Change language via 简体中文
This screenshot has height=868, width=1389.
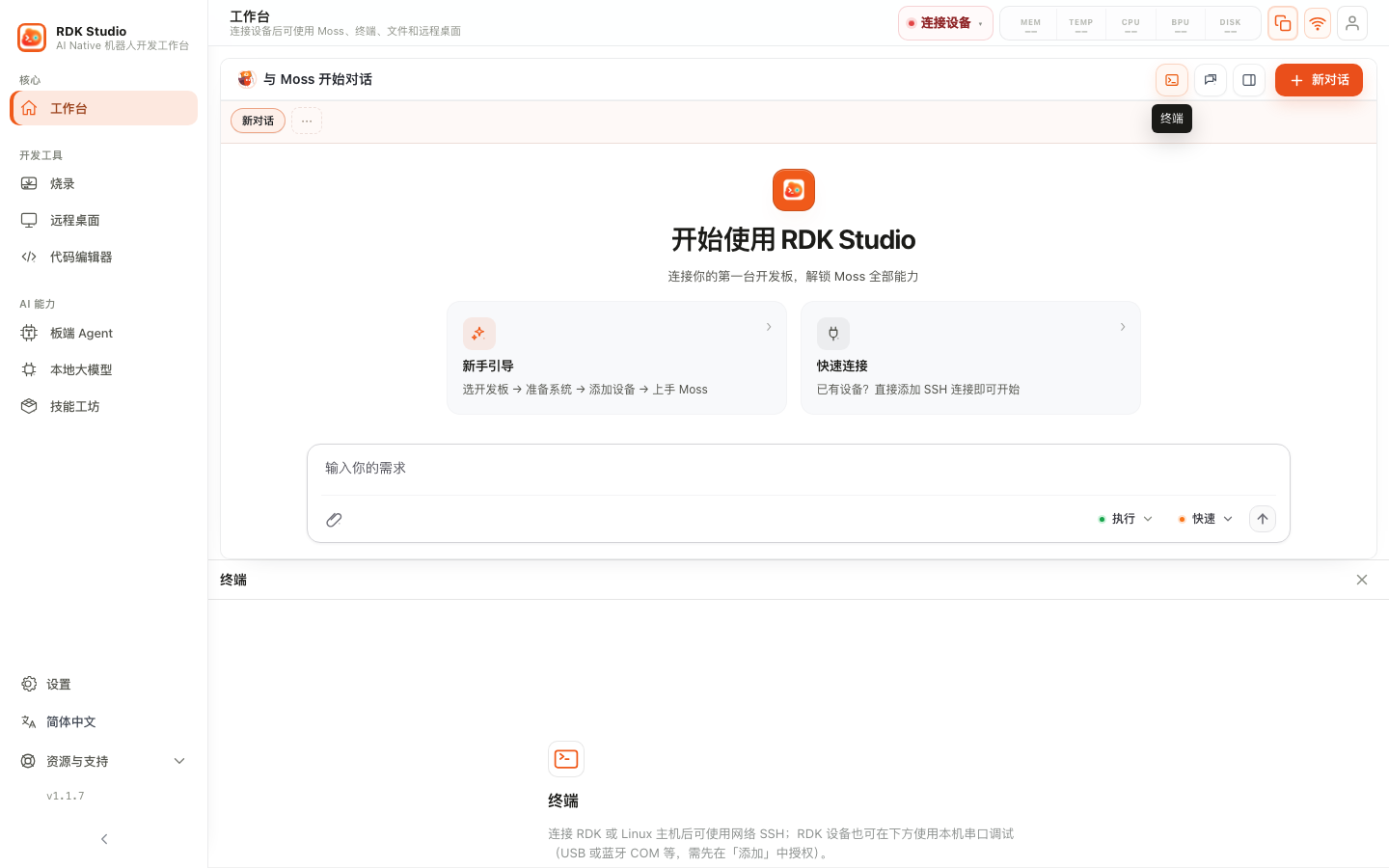coord(104,721)
